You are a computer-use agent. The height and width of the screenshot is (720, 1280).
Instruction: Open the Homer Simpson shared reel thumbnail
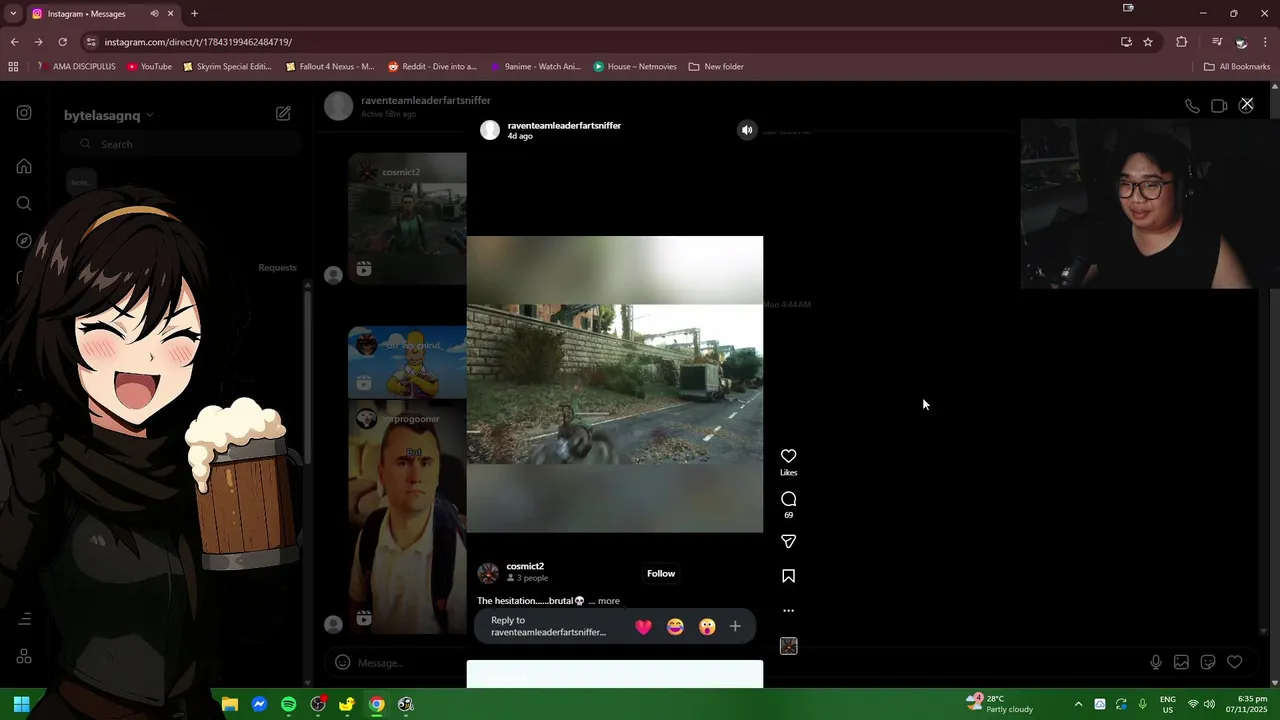click(407, 363)
